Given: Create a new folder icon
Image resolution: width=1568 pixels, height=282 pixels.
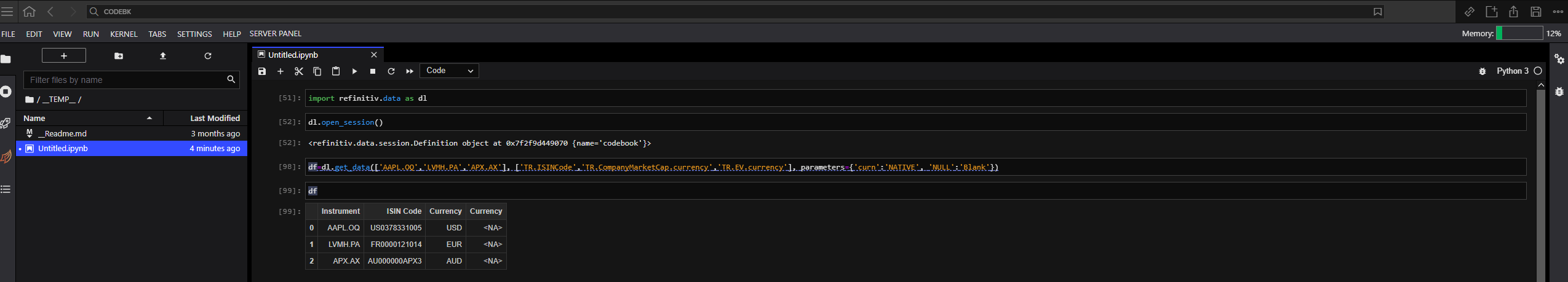Looking at the screenshot, I should pos(119,56).
